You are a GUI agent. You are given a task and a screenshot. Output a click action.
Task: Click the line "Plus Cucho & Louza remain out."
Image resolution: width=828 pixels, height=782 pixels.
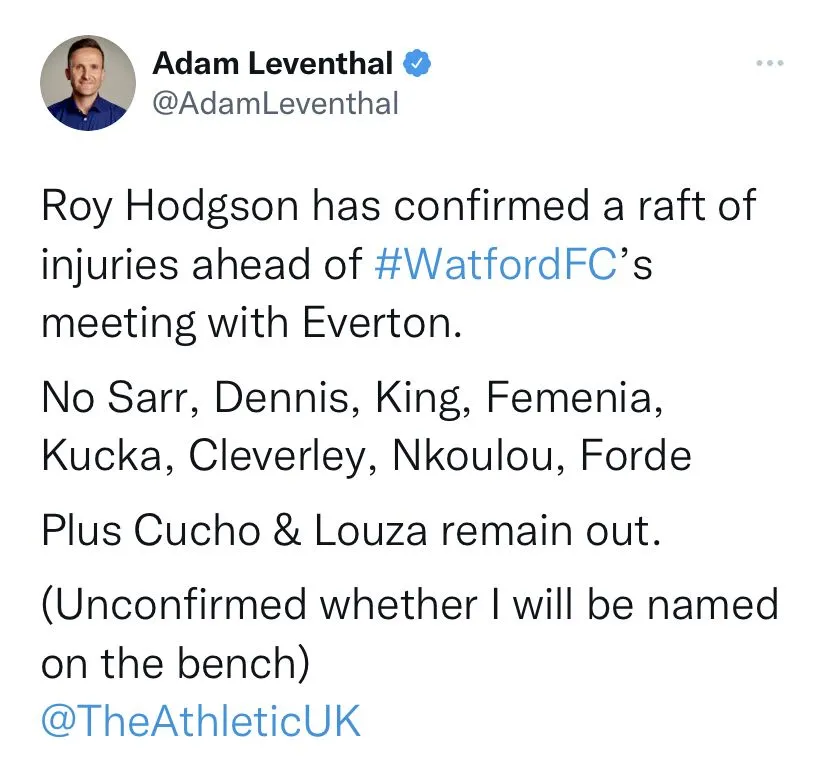[x=351, y=531]
